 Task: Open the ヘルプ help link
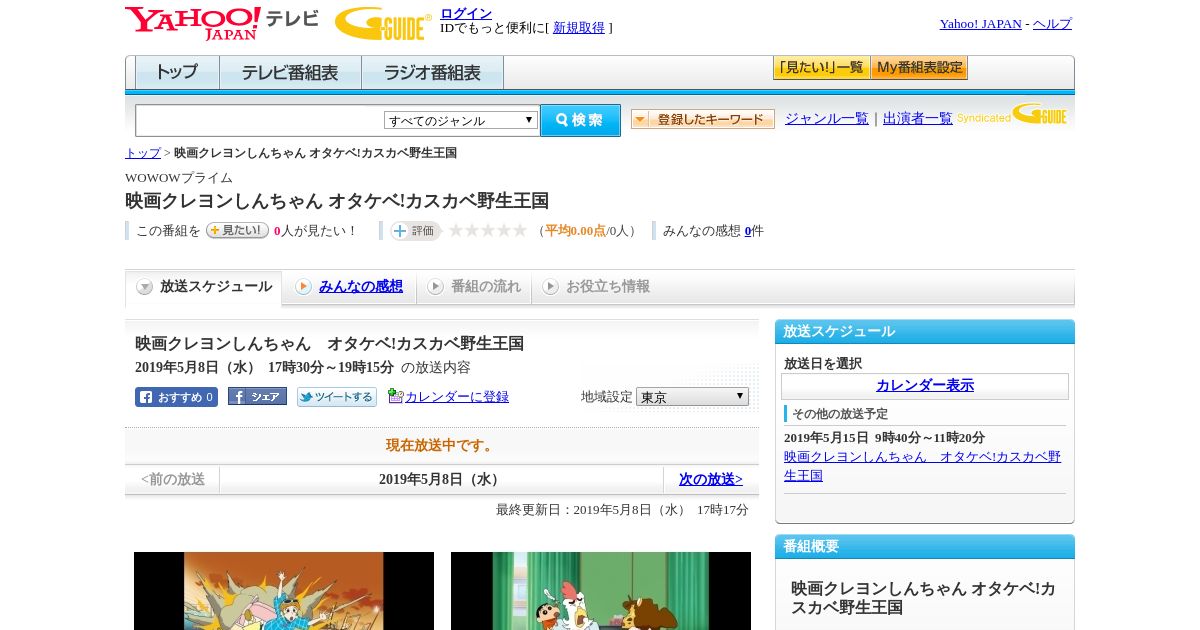point(1052,24)
